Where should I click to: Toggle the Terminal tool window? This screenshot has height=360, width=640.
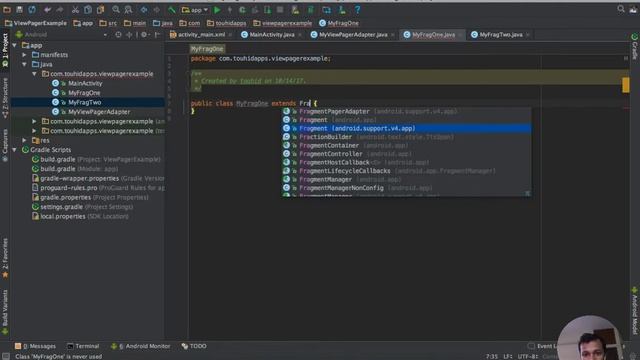pos(83,346)
